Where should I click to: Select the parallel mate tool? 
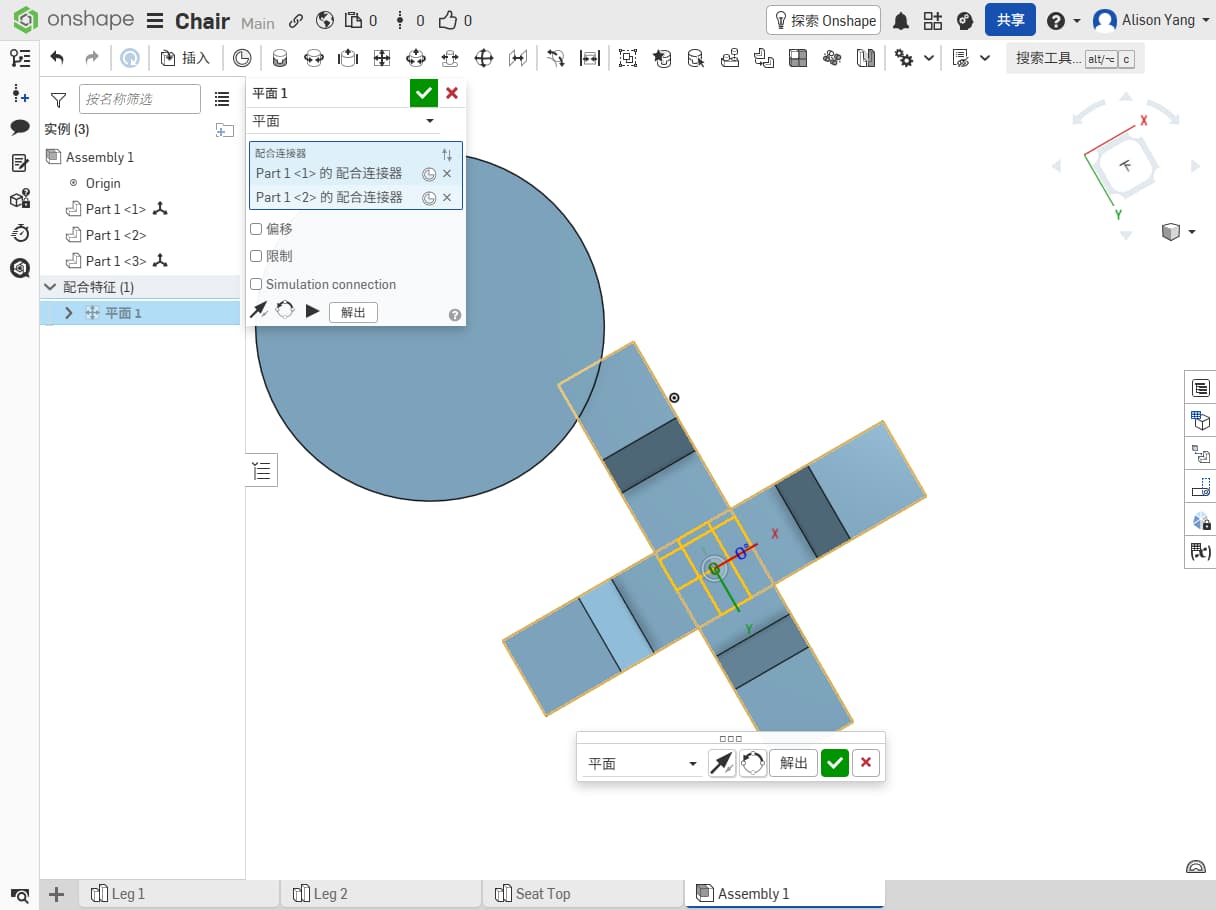pos(518,58)
